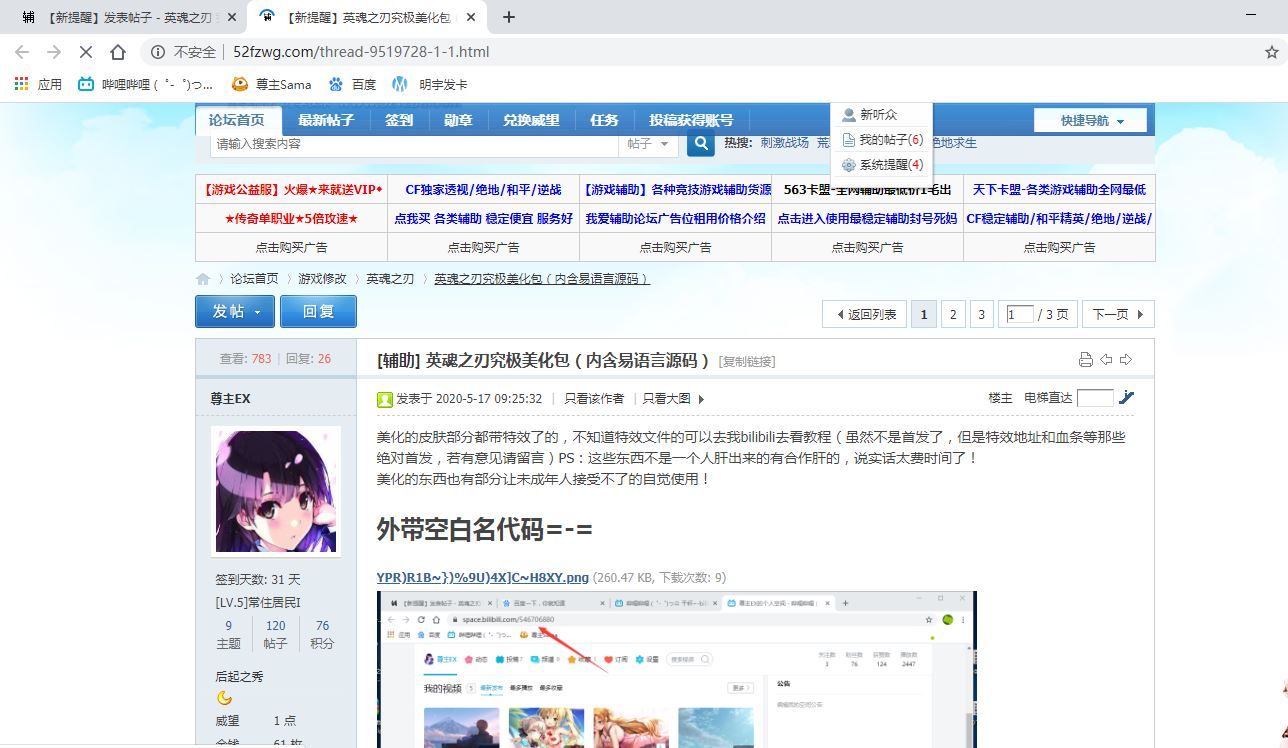Expand the 只看大图 option arrow
The width and height of the screenshot is (1288, 748).
click(701, 399)
